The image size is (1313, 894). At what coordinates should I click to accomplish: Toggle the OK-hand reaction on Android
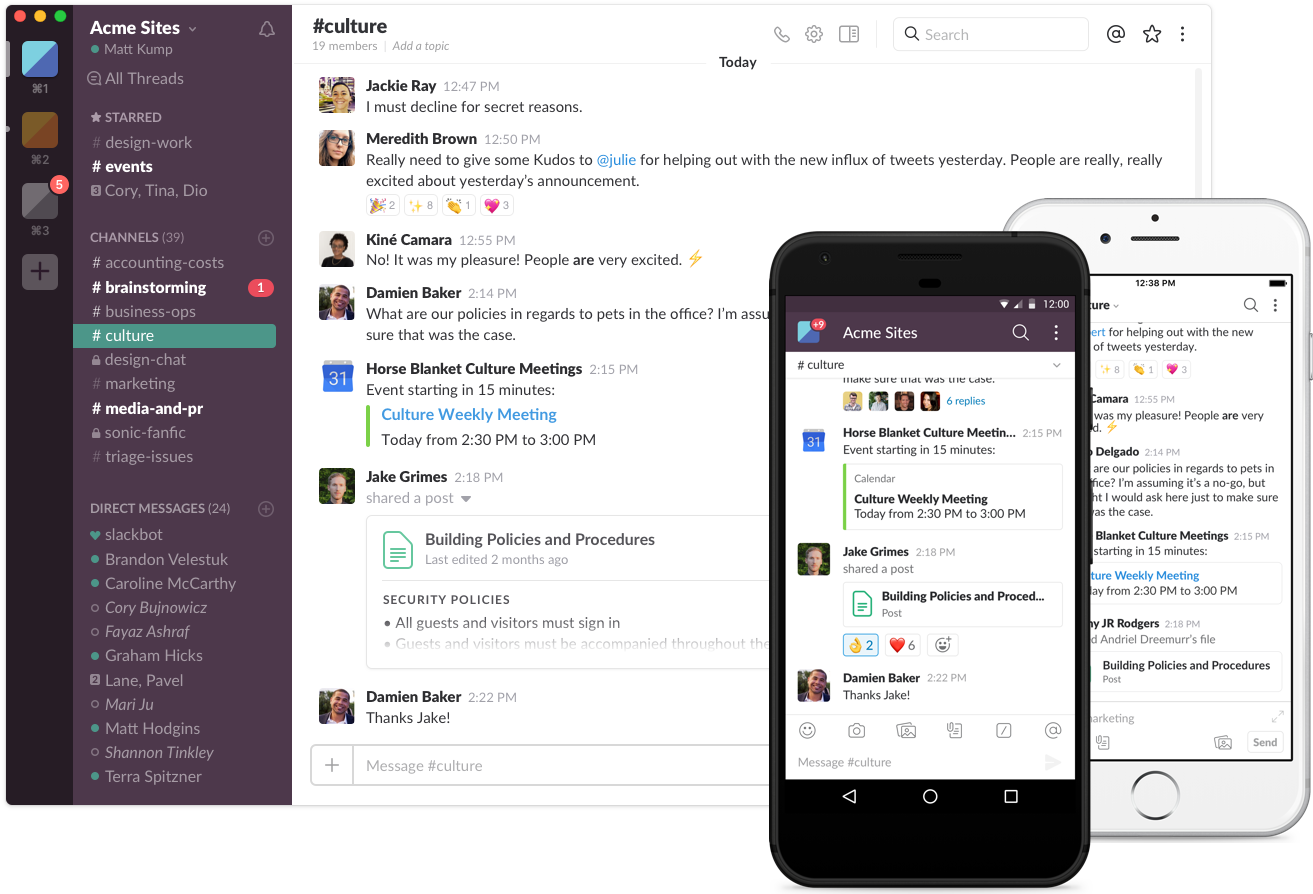point(861,645)
